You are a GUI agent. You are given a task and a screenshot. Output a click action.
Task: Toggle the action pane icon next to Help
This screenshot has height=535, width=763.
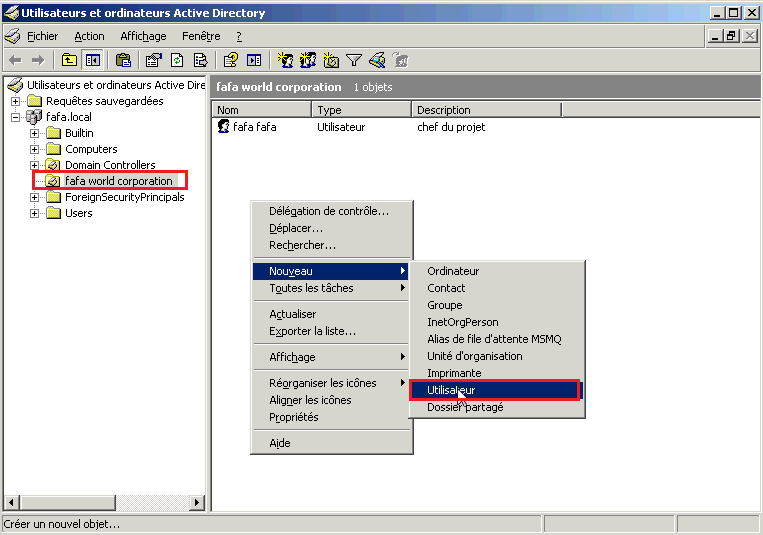tap(254, 60)
